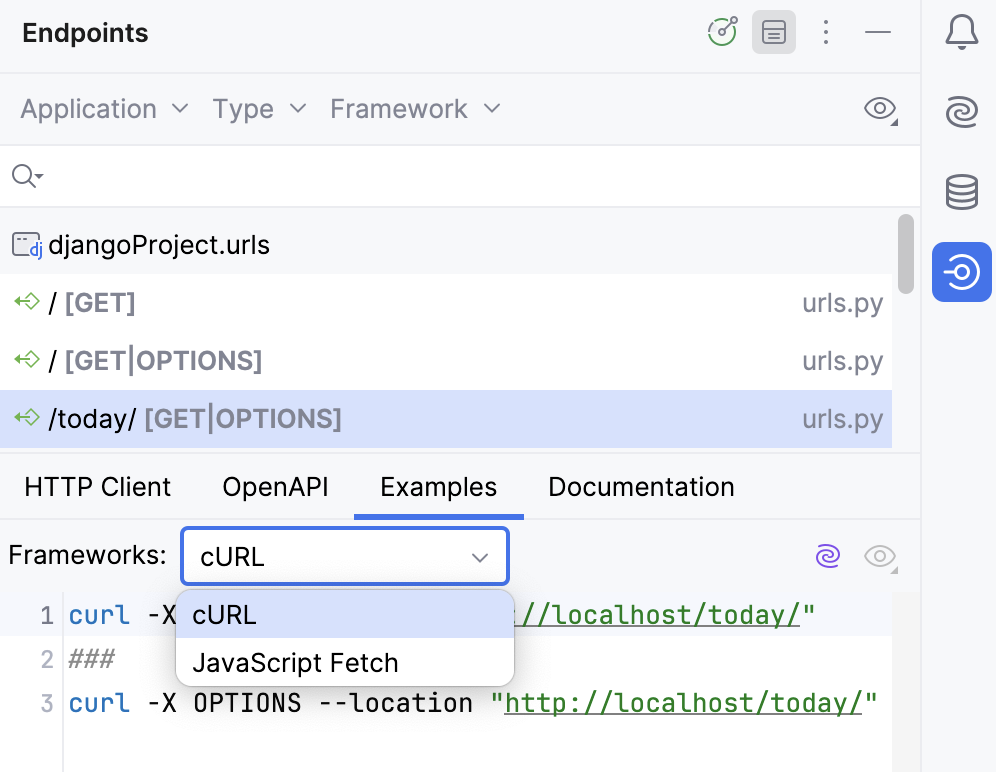Screen dimensions: 996x772
Task: Select JavaScript Fetch from the open dropdown list
Action: (295, 662)
